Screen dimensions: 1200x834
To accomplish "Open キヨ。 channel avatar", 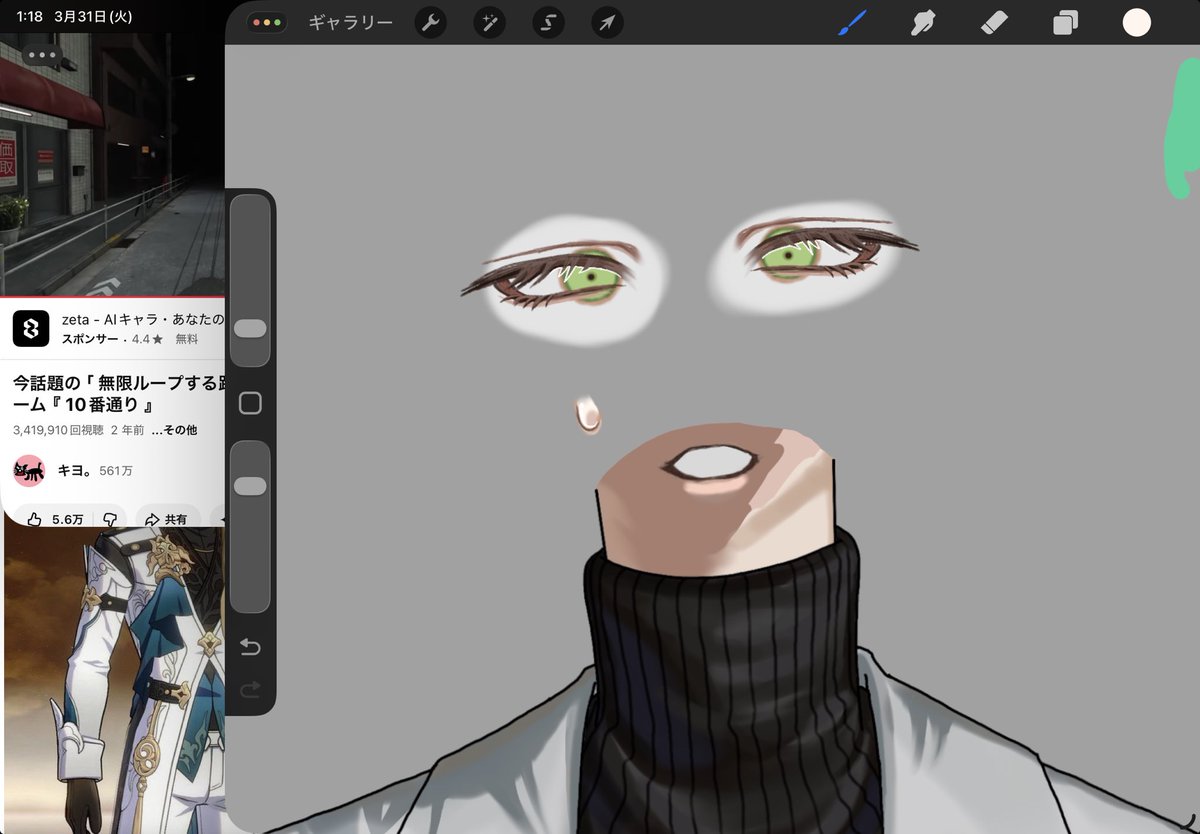I will coord(30,470).
